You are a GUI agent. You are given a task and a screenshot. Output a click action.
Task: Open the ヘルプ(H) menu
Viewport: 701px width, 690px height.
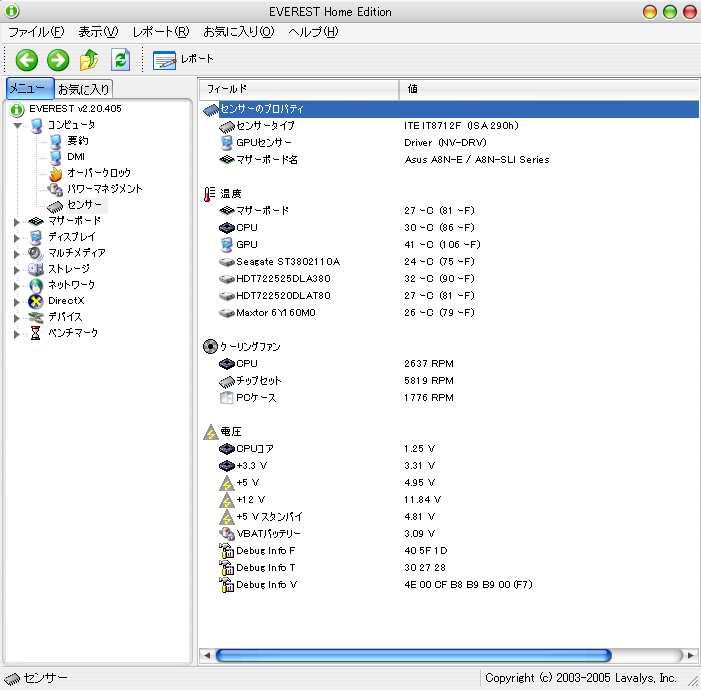coord(313,32)
